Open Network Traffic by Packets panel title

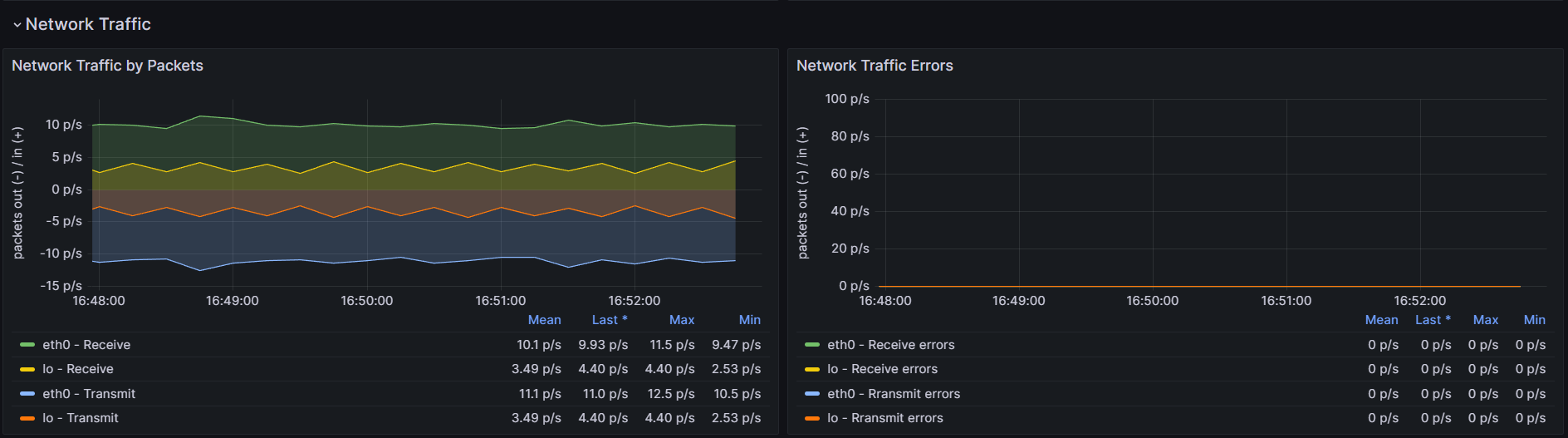click(x=107, y=66)
